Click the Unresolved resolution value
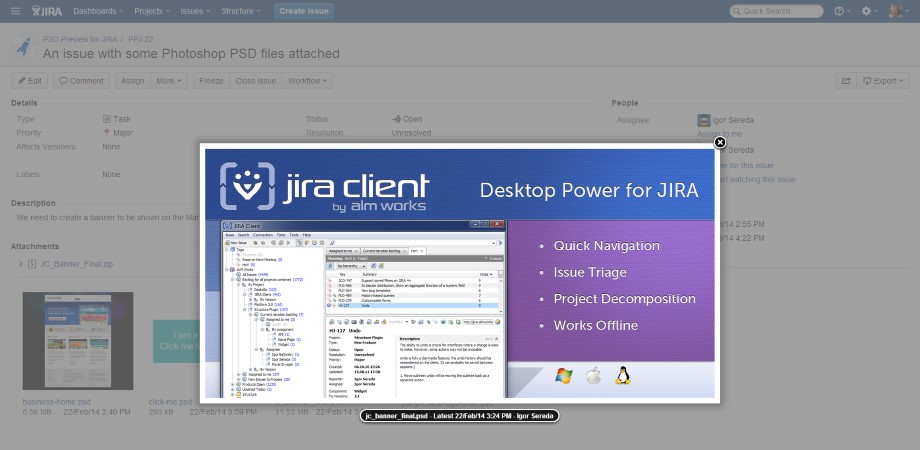This screenshot has height=450, width=920. tap(411, 133)
